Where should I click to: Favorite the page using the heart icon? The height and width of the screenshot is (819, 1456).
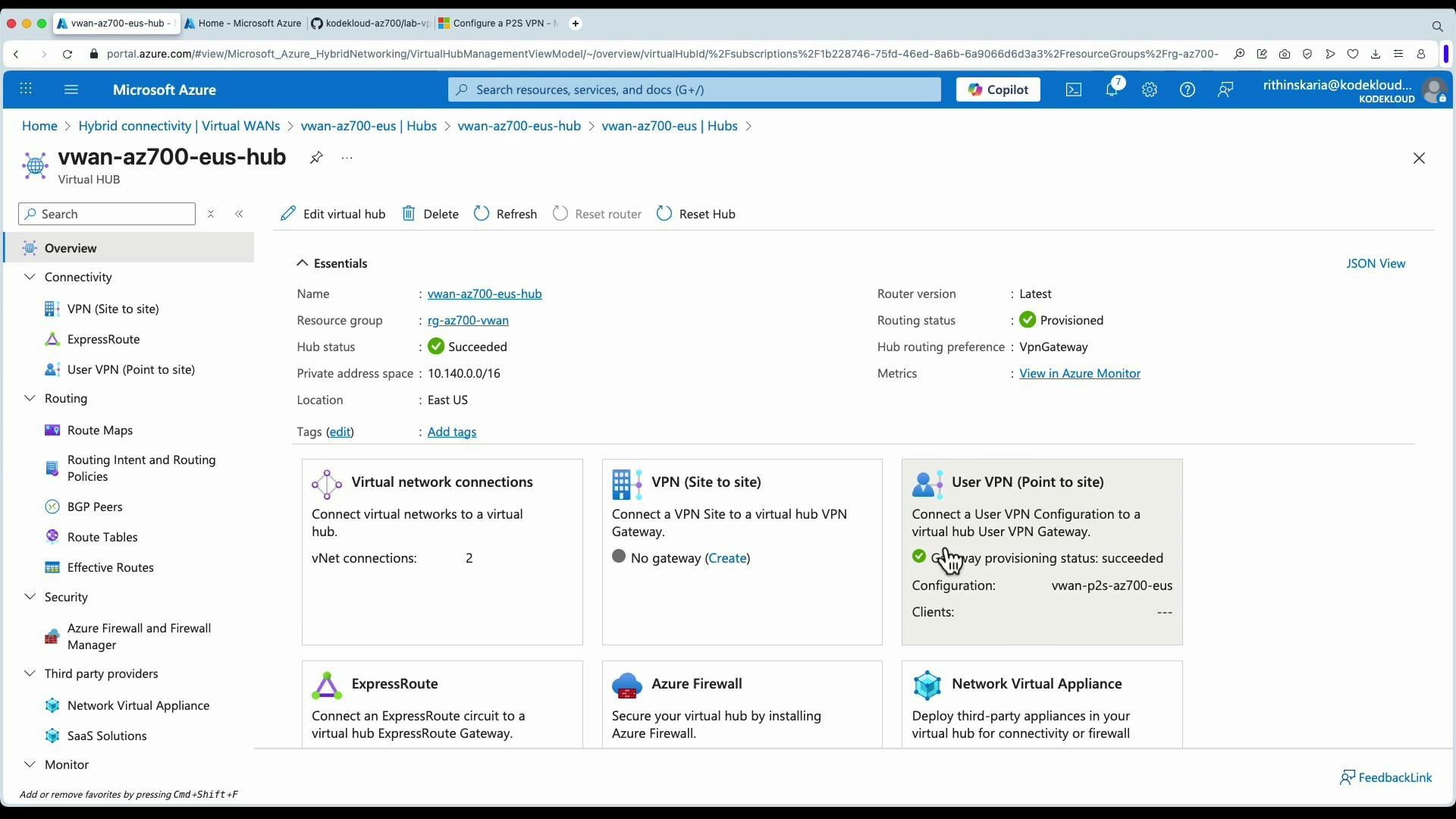tap(1354, 54)
